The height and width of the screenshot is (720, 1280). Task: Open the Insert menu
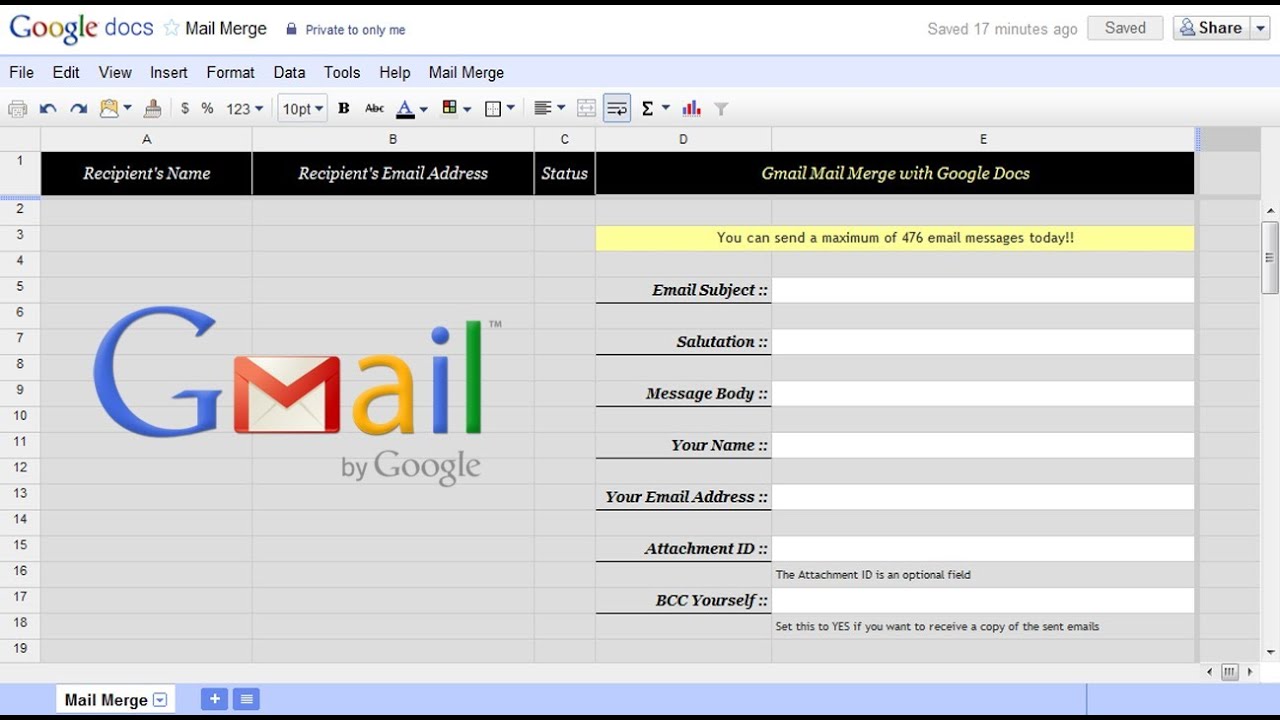(x=169, y=72)
